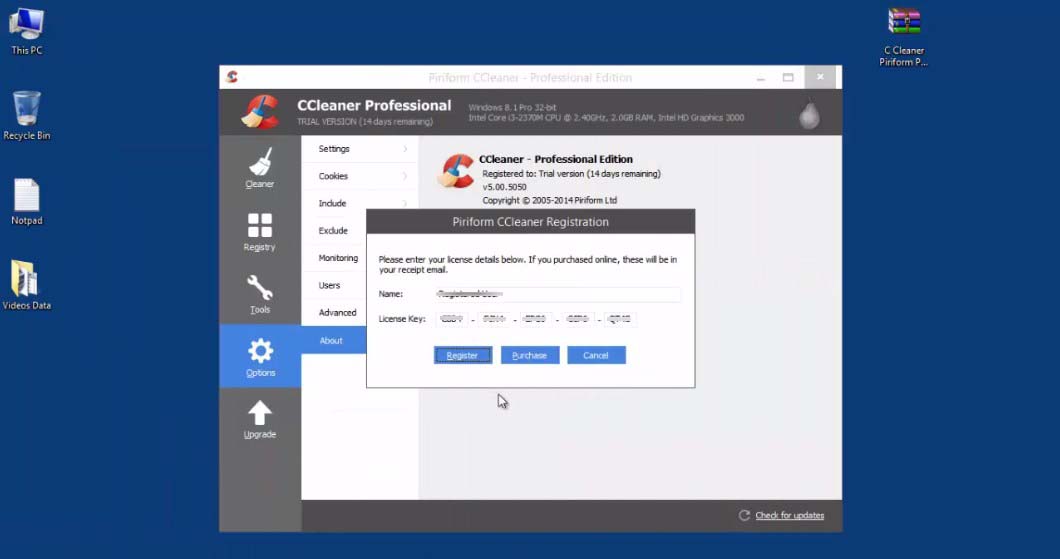Click the Purchase button
This screenshot has height=559, width=1060.
[529, 355]
